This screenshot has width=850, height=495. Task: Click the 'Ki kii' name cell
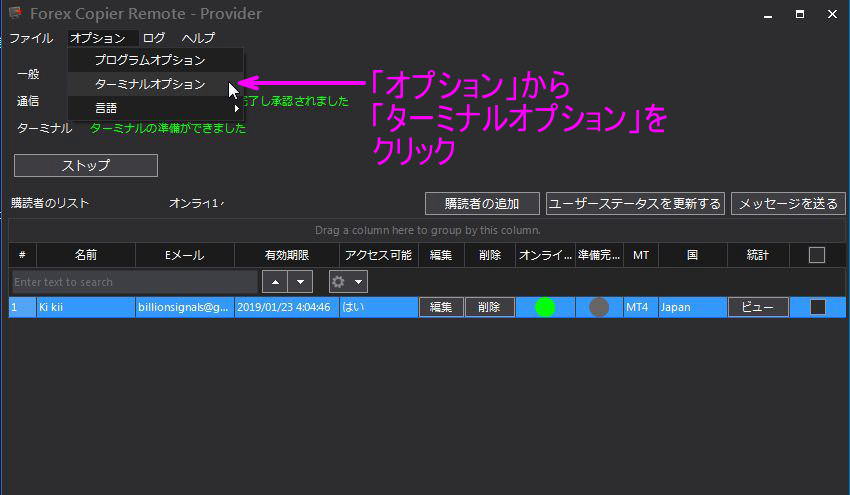[x=86, y=307]
